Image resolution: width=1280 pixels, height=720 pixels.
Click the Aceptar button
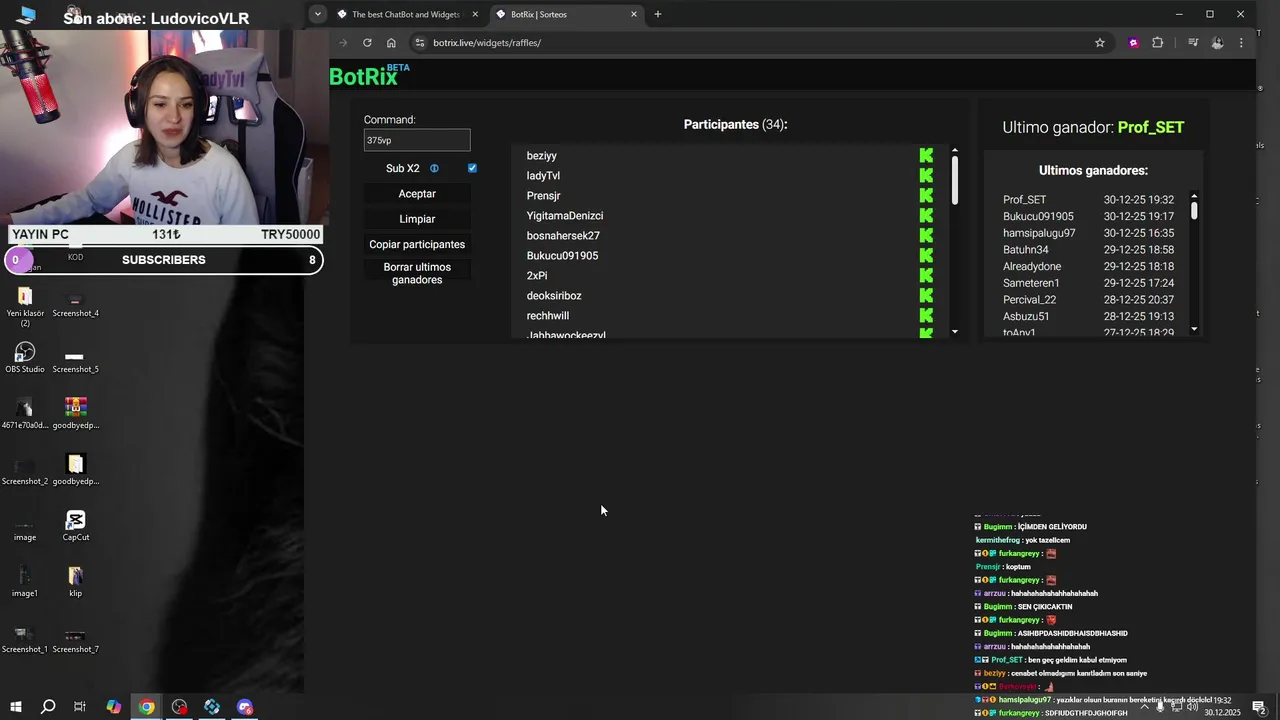click(x=417, y=194)
